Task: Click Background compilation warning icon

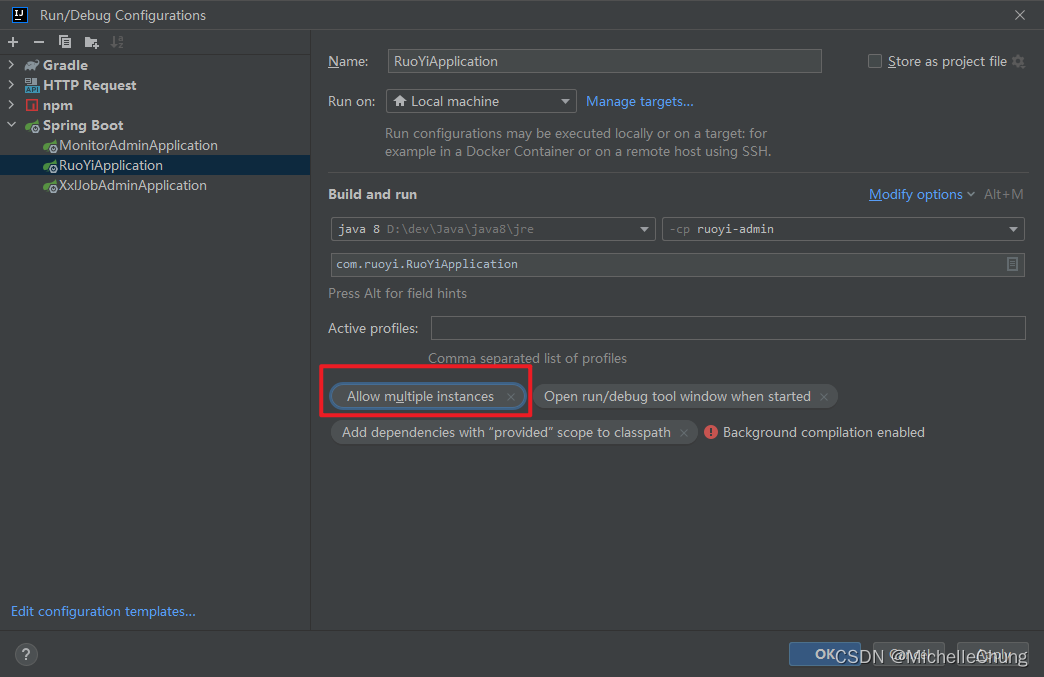Action: [711, 432]
